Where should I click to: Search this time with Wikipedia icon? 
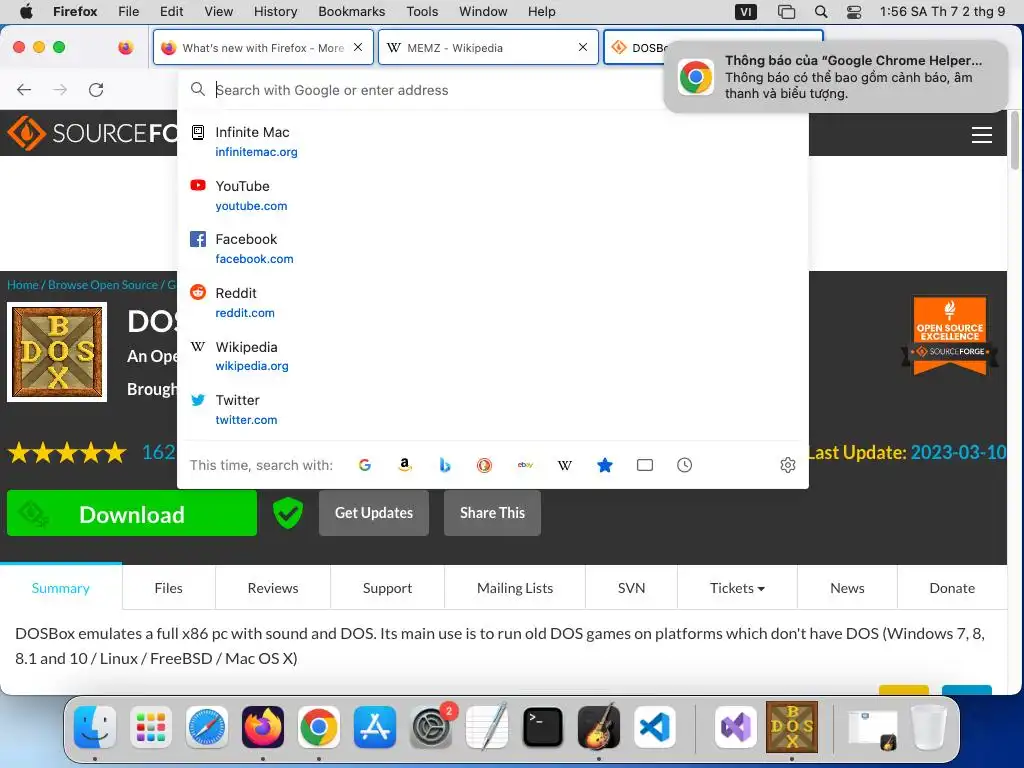tap(565, 465)
